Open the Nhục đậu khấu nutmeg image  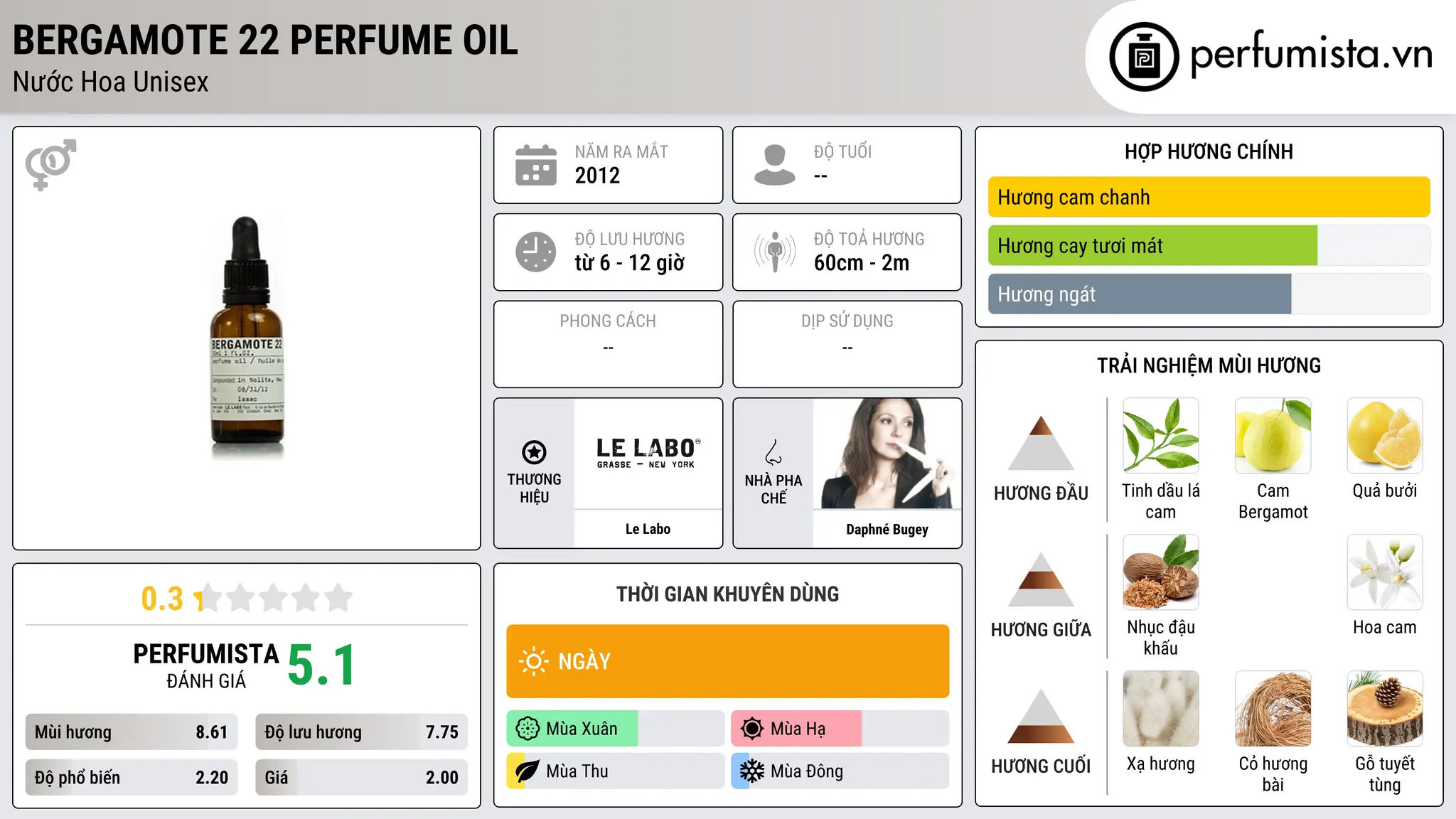point(1161,572)
